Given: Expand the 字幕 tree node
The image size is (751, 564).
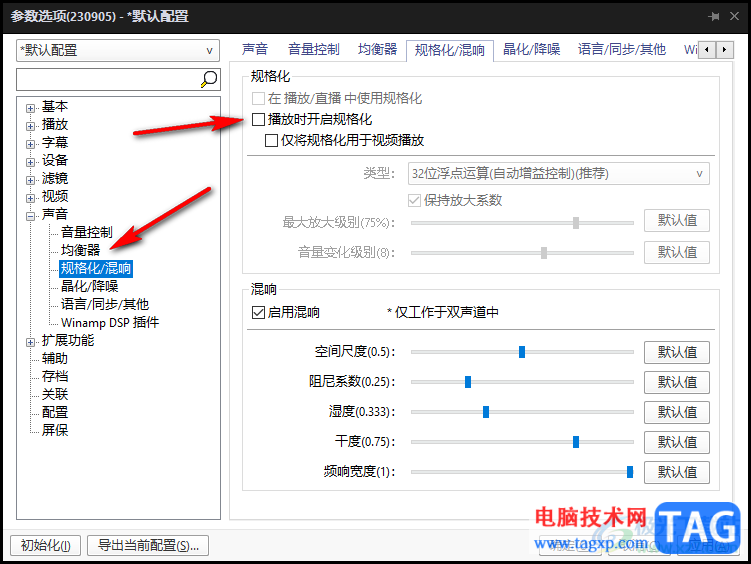Looking at the screenshot, I should (31, 144).
